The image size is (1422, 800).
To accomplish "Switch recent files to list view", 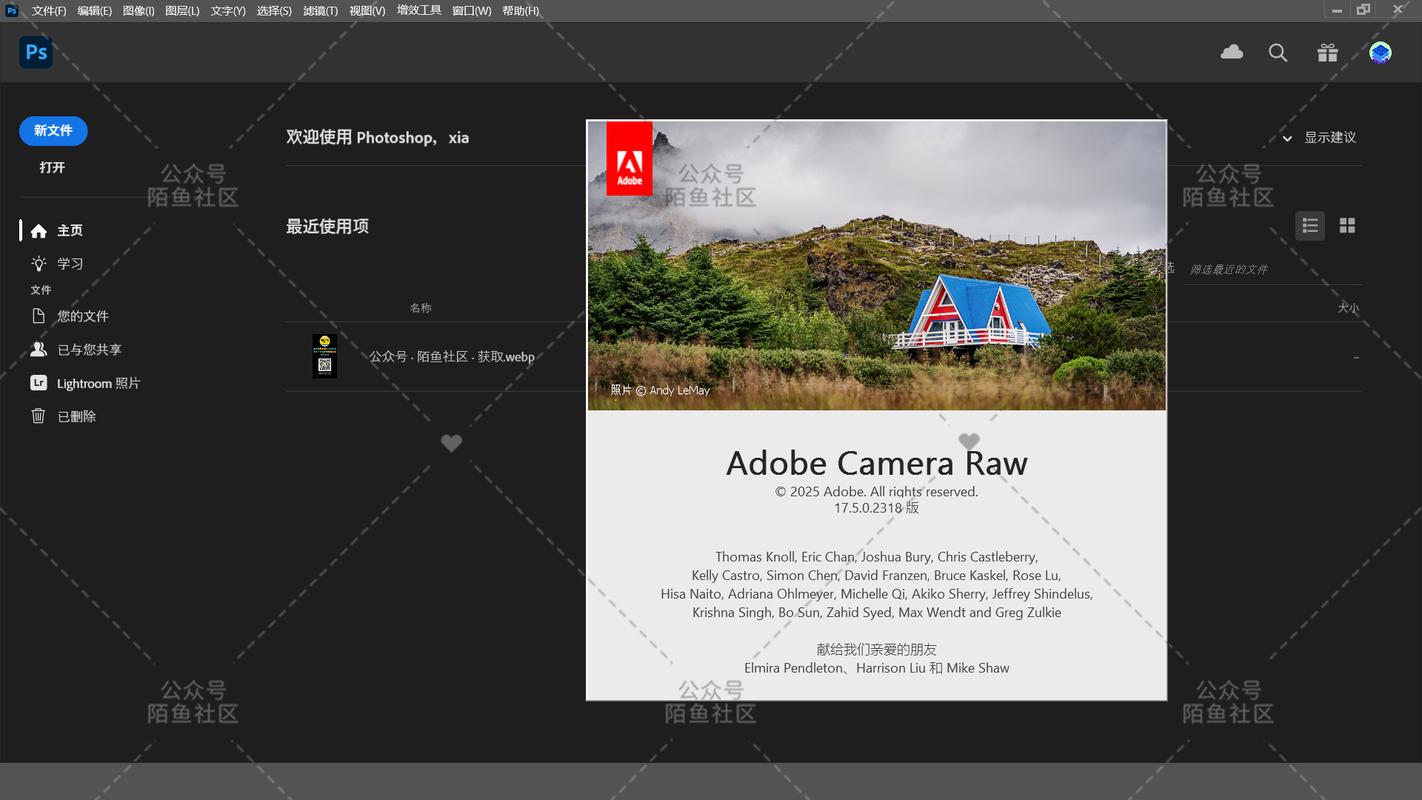I will coord(1310,226).
